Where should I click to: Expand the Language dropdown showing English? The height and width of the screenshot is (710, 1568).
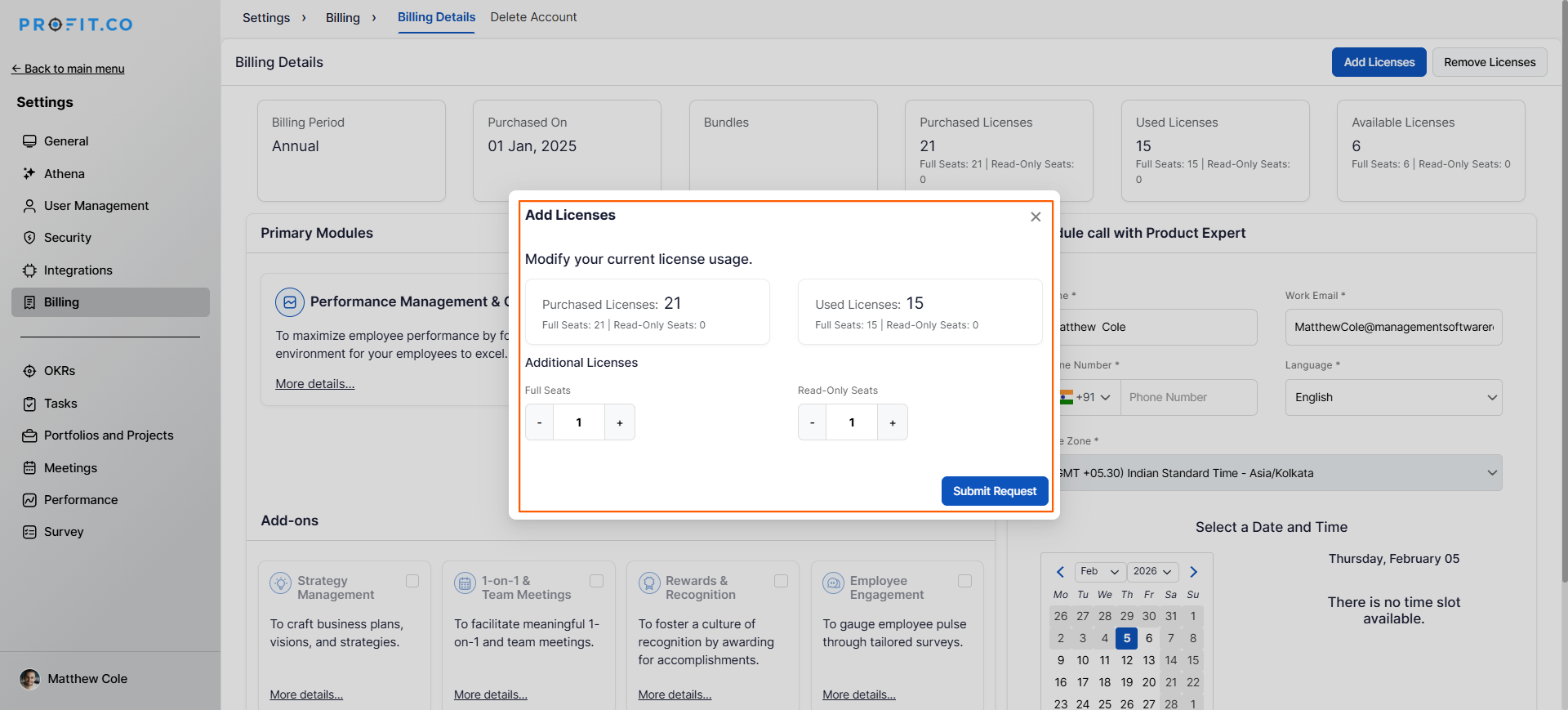(x=1392, y=398)
